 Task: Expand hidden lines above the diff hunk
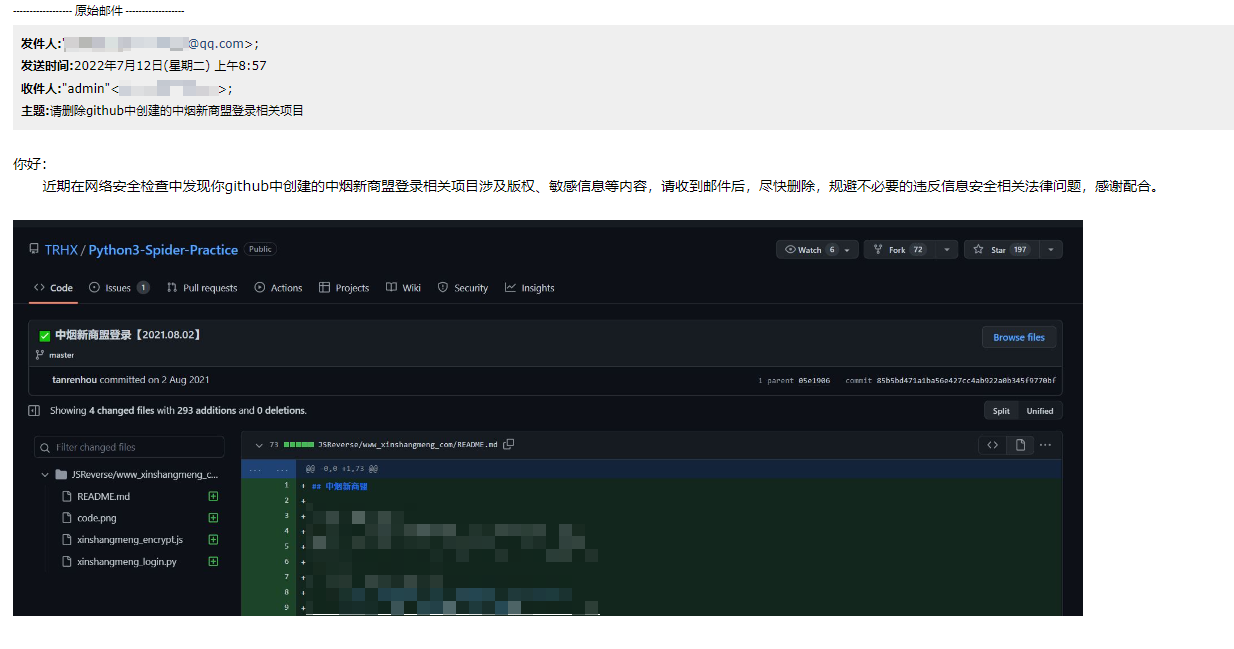click(268, 468)
